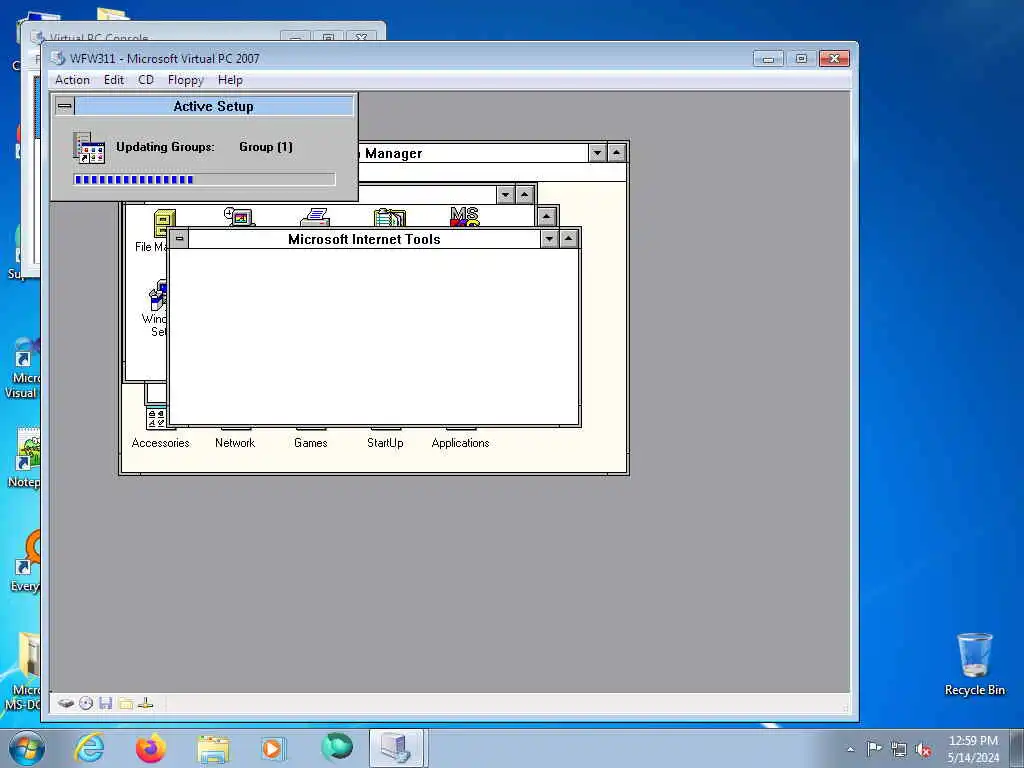
Task: Minimize Program Manager with its down arrow
Action: 597,153
